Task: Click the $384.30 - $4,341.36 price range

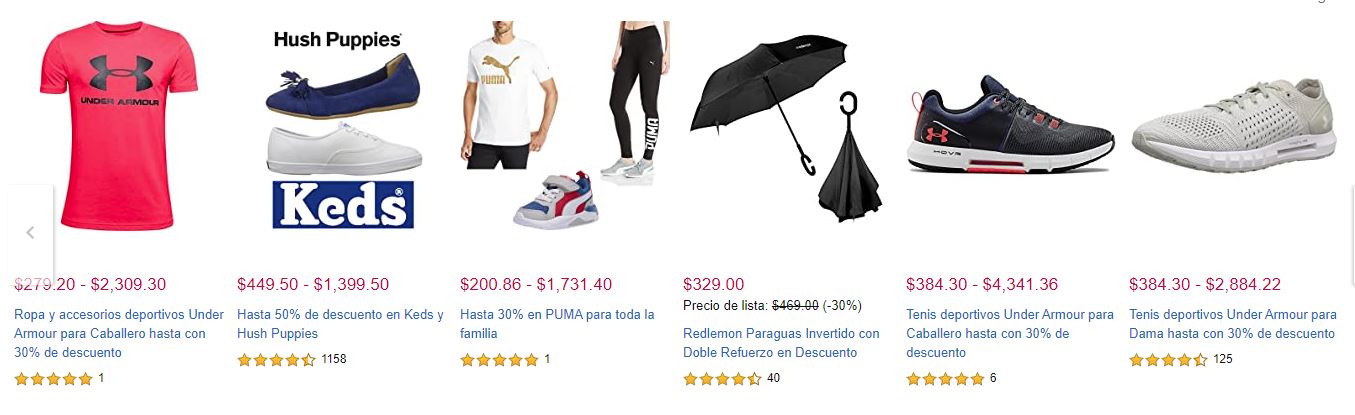Action: 982,285
